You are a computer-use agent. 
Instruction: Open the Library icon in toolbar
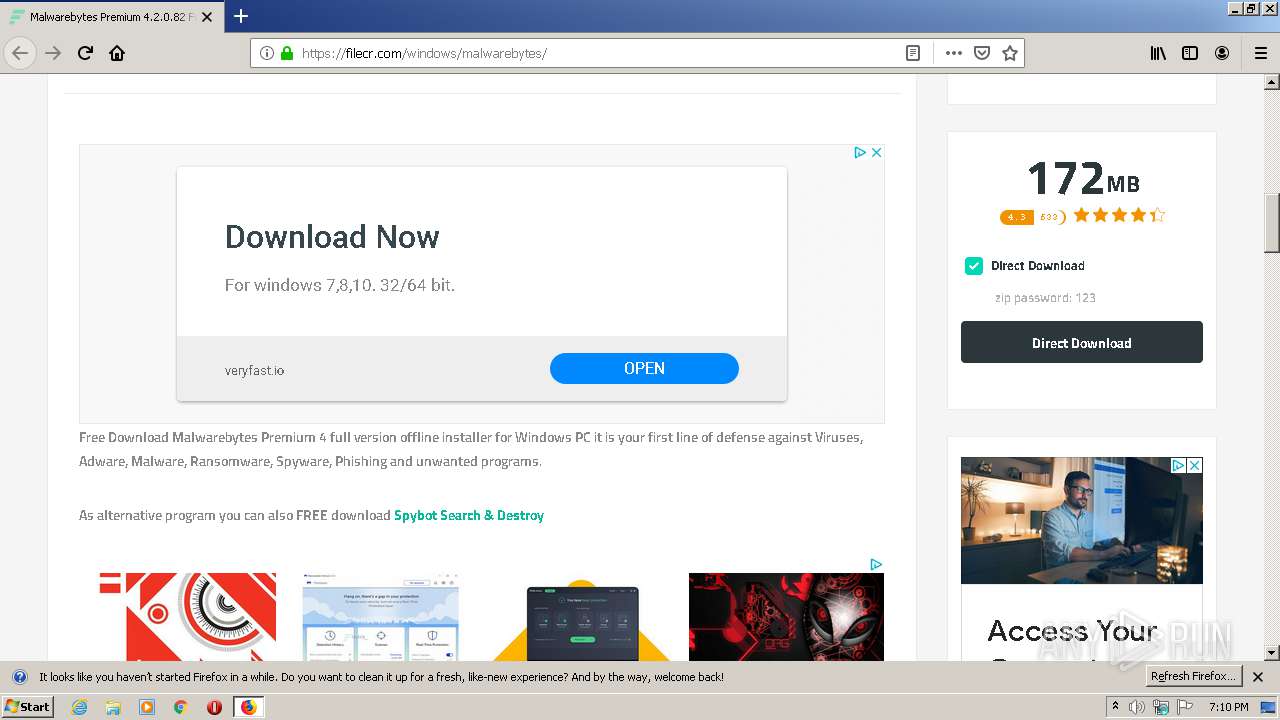[x=1158, y=53]
